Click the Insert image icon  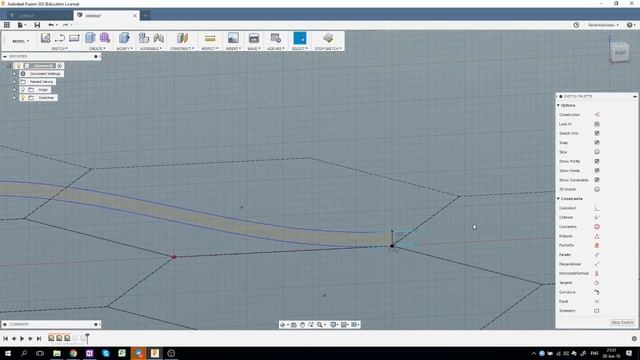[x=233, y=38]
